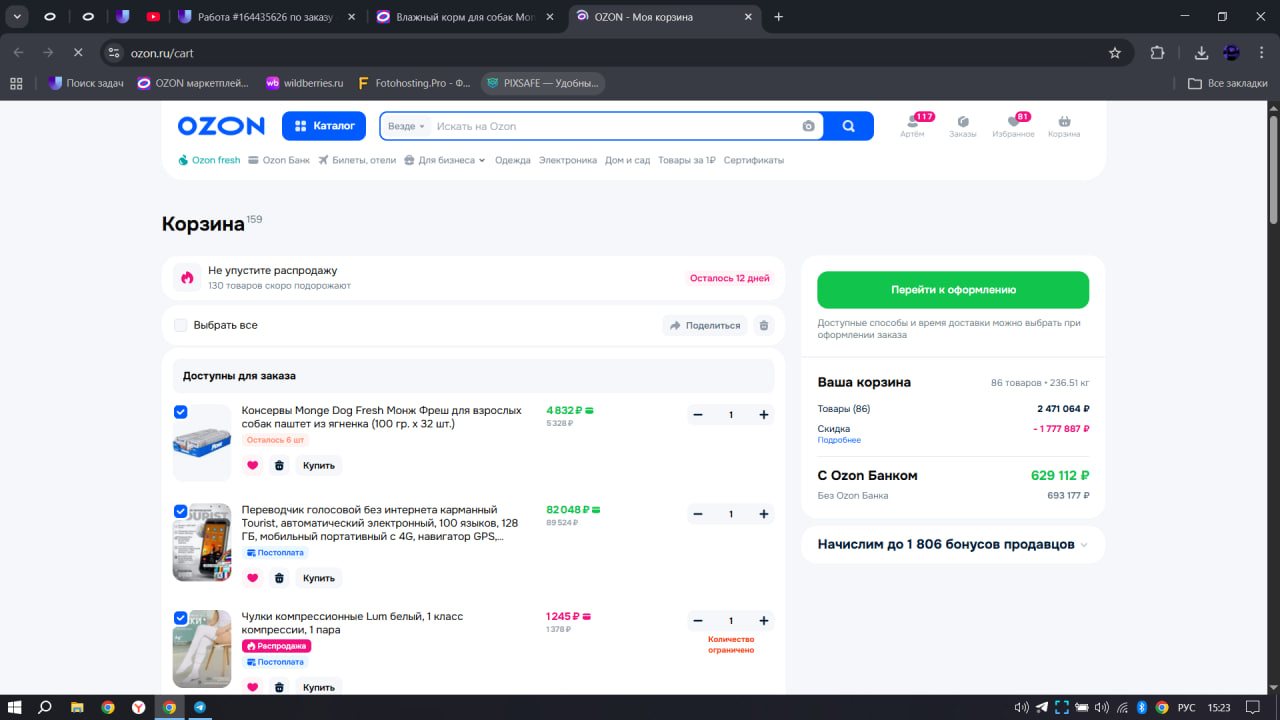
Task: Expand Начислим до 1 806 бонусов продавцов
Action: (x=953, y=545)
